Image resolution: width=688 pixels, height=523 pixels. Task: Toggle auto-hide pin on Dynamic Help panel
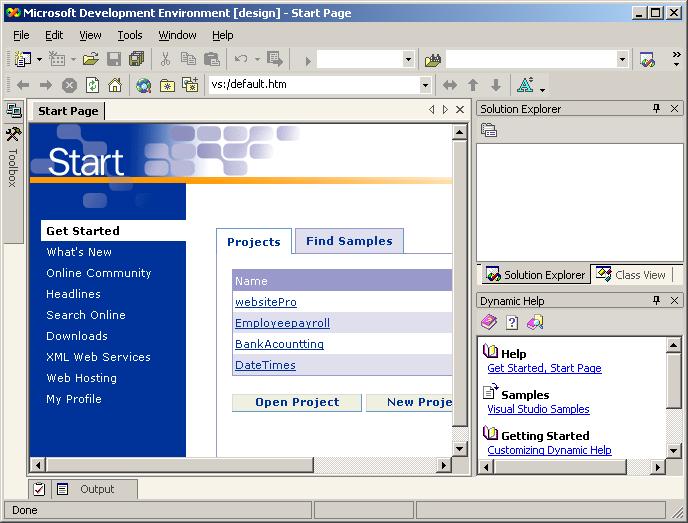tap(656, 301)
